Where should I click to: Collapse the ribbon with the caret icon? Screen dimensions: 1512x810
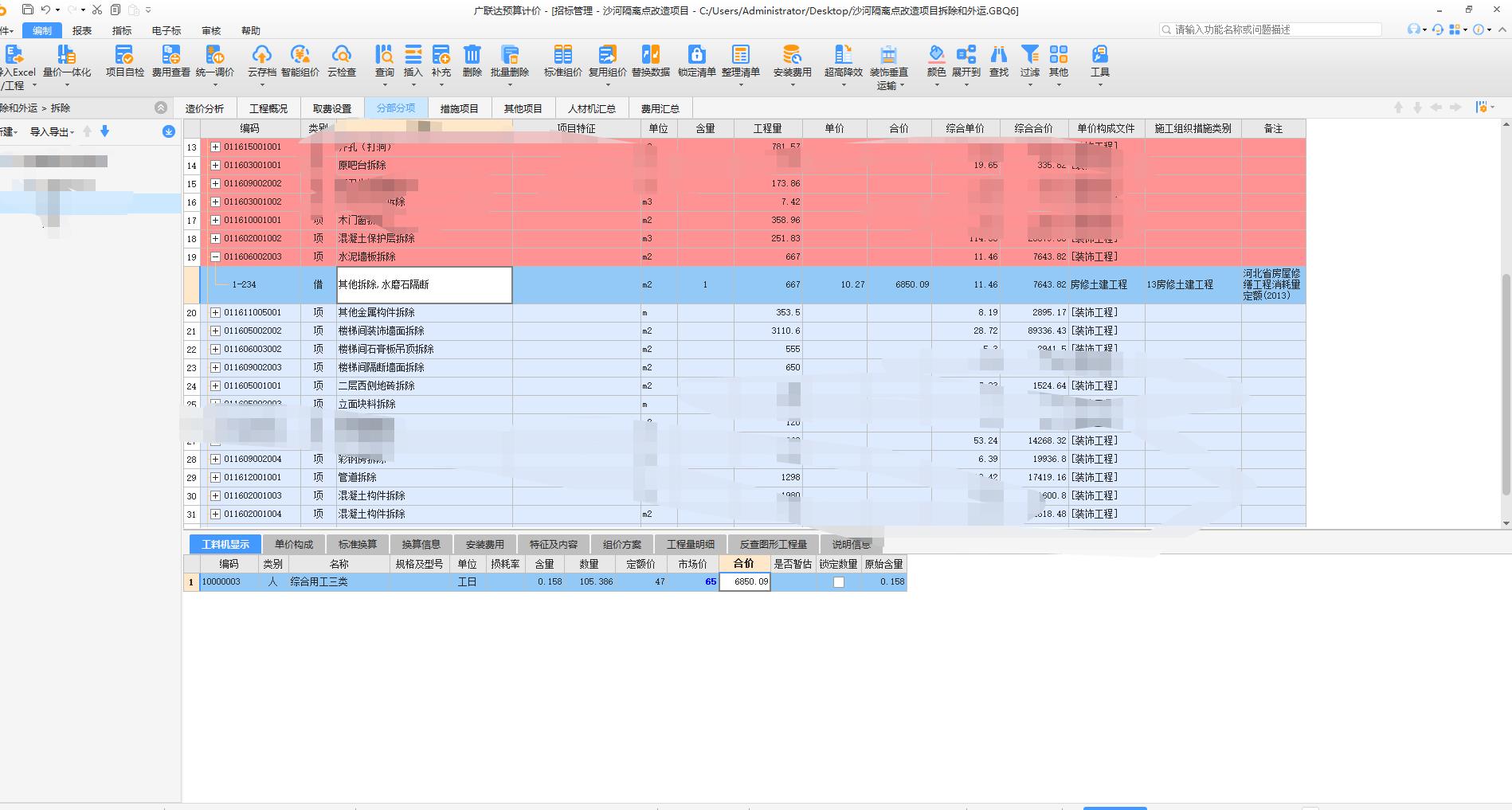pyautogui.click(x=1502, y=29)
